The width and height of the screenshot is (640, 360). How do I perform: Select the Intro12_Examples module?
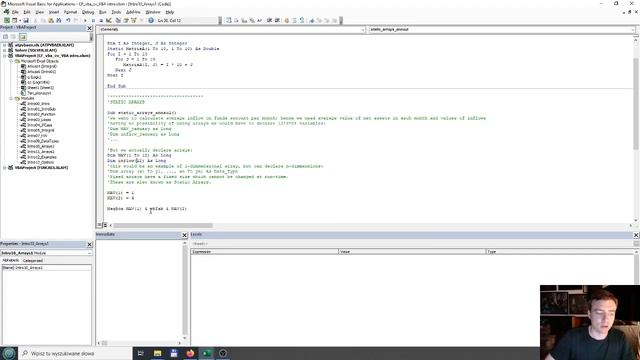[x=42, y=157]
